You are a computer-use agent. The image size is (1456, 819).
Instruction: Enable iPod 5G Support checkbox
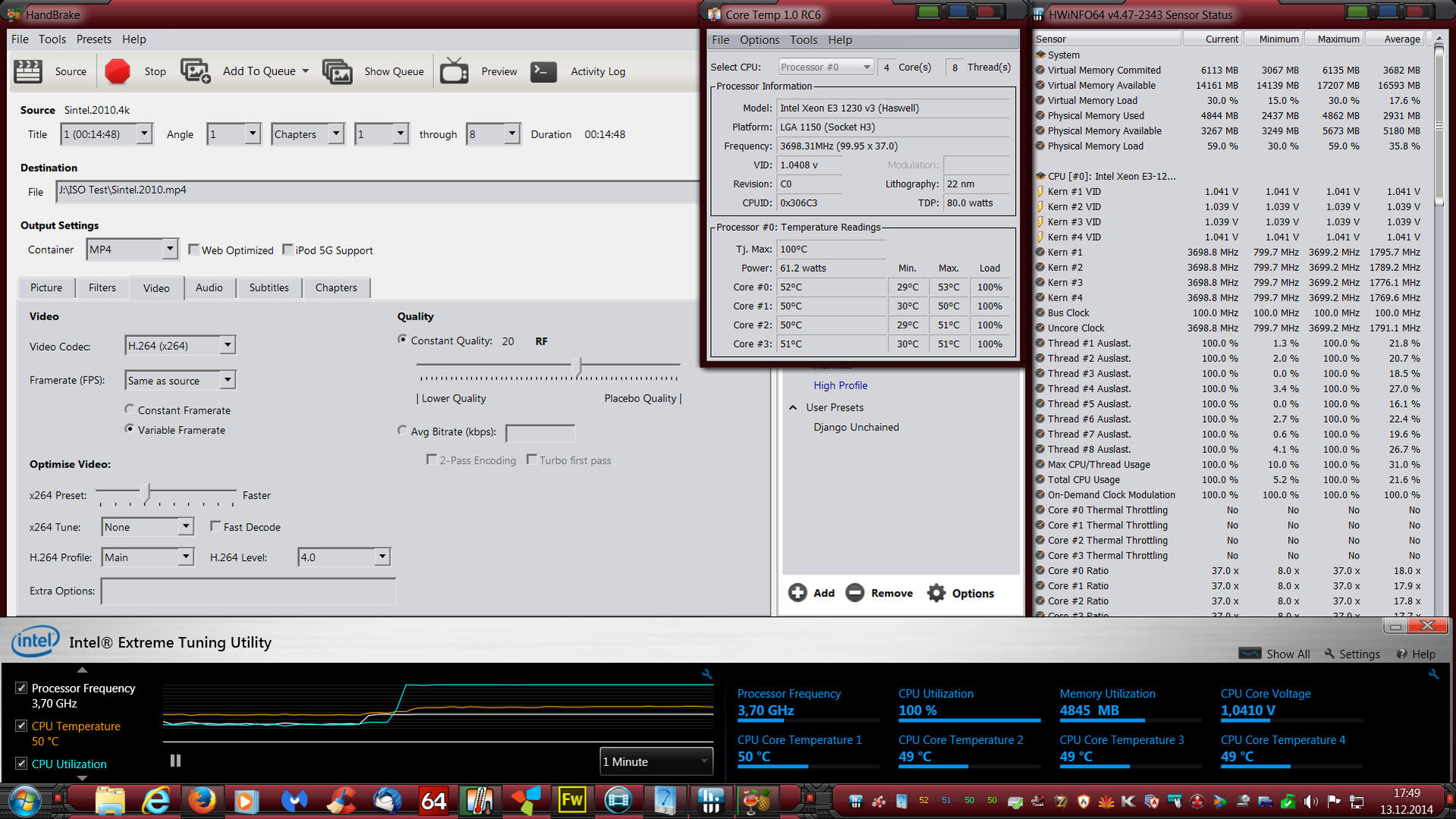(288, 250)
